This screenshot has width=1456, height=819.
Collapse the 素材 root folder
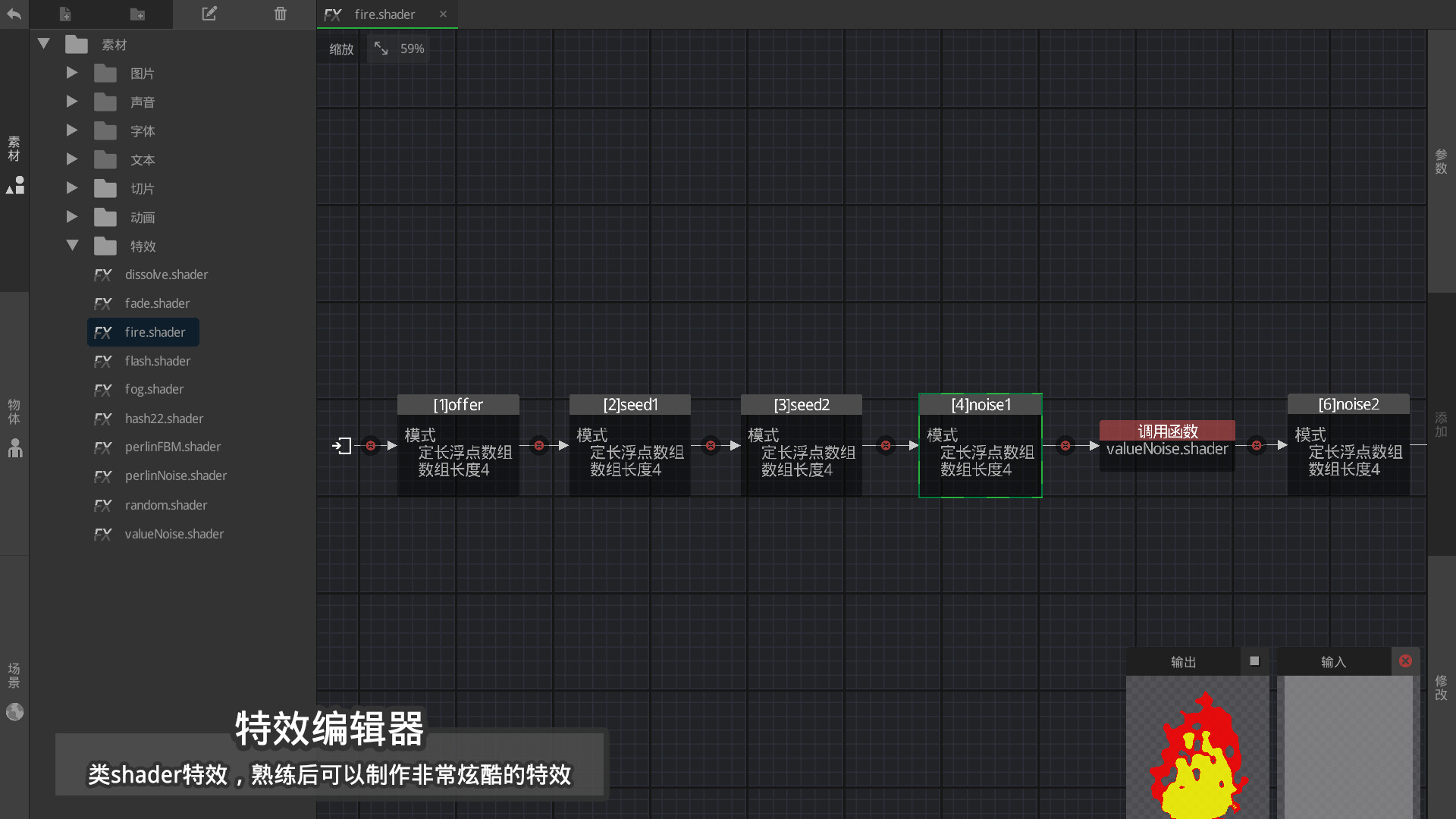coord(44,44)
